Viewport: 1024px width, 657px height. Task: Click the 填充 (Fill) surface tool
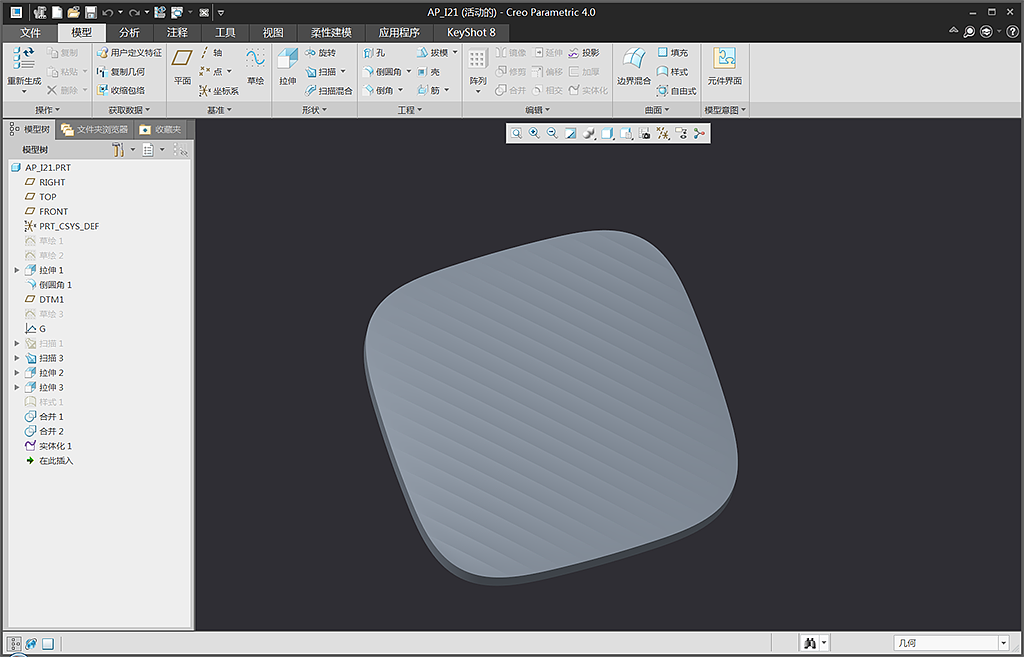click(x=673, y=53)
